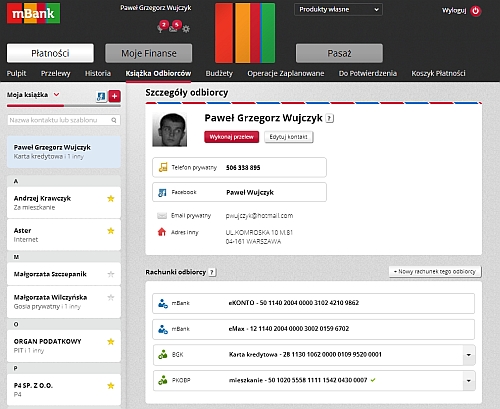Select the Małgorzata Szczepanik contact card
This screenshot has height=409, width=500.
pyautogui.click(x=64, y=274)
